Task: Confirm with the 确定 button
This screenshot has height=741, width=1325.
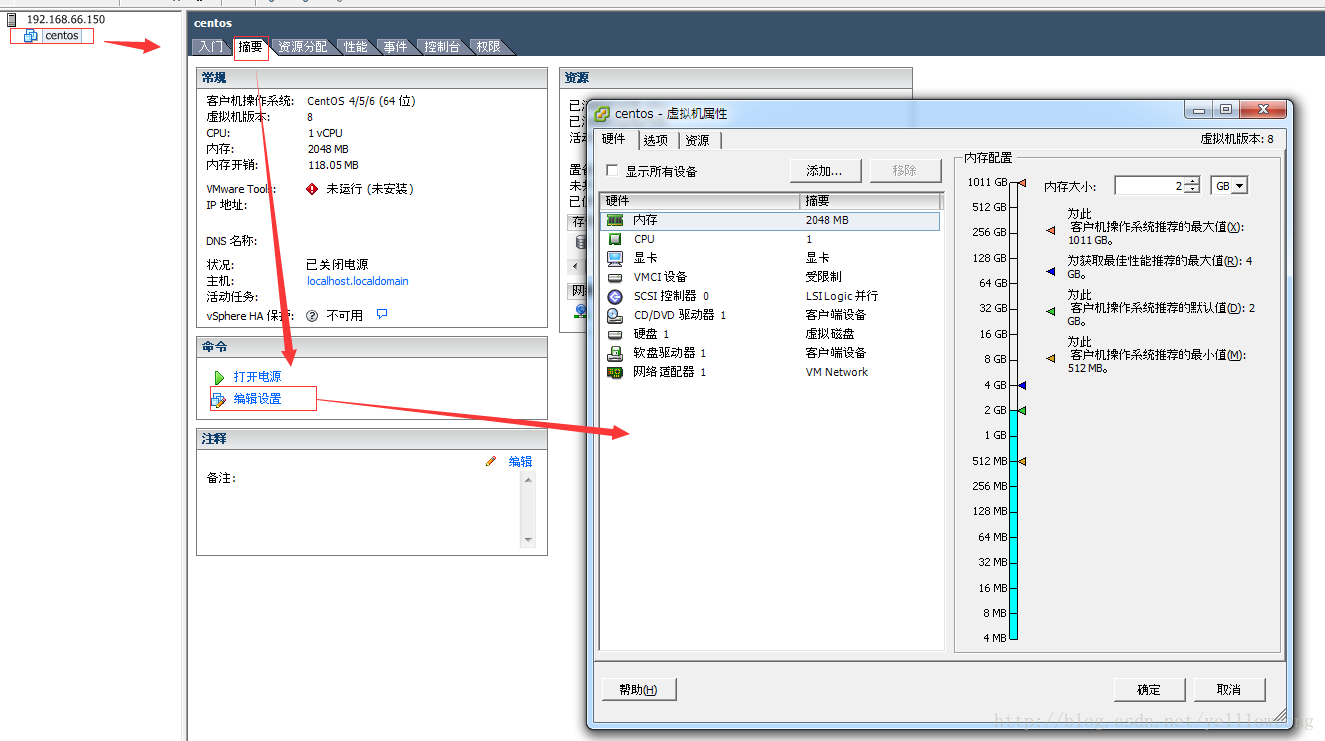Action: click(x=1150, y=689)
